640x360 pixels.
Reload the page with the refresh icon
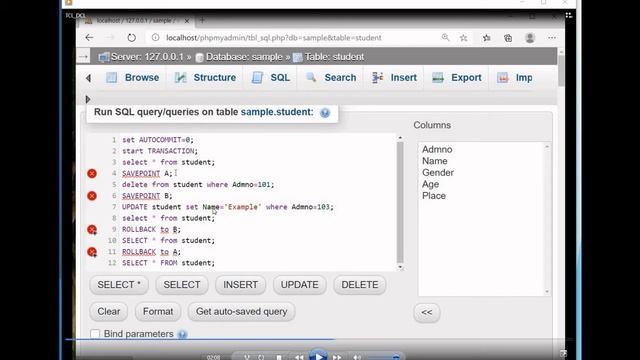click(131, 38)
